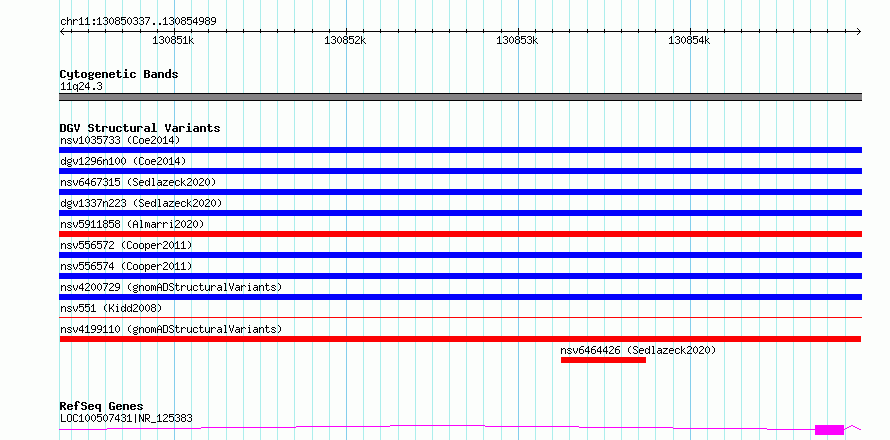This screenshot has width=890, height=440.
Task: Open nsv5911858 (Almarri2020) variant label
Action: click(x=132, y=224)
